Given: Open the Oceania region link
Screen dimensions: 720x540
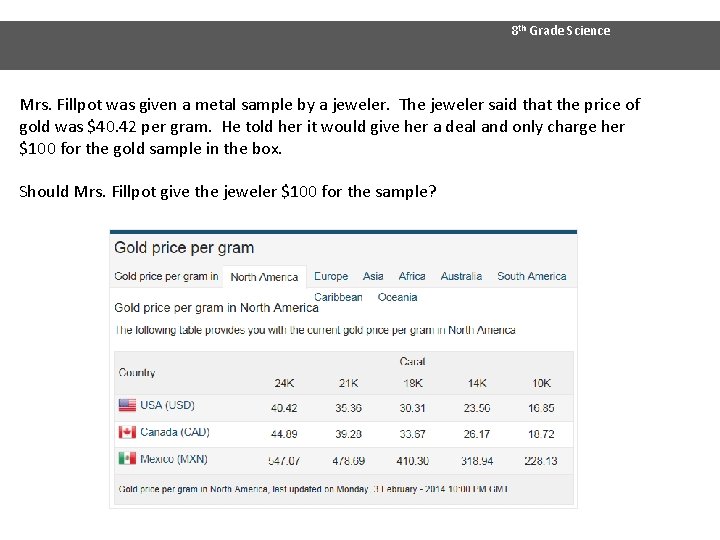Looking at the screenshot, I should tap(397, 297).
